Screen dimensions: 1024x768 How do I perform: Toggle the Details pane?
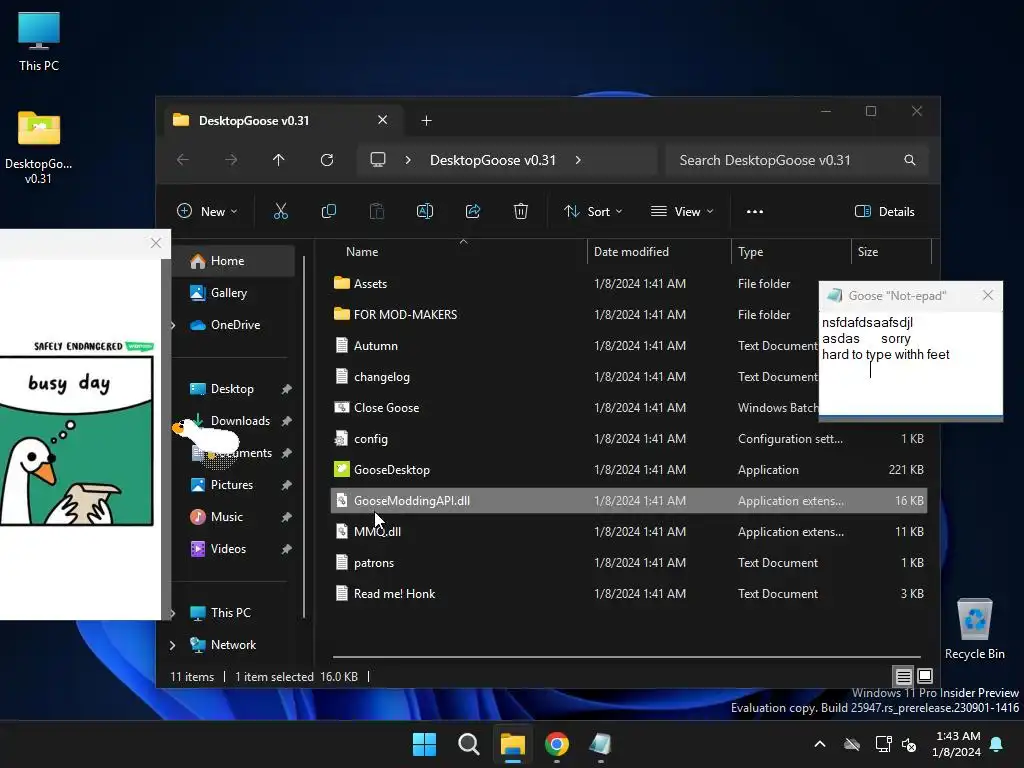click(884, 212)
